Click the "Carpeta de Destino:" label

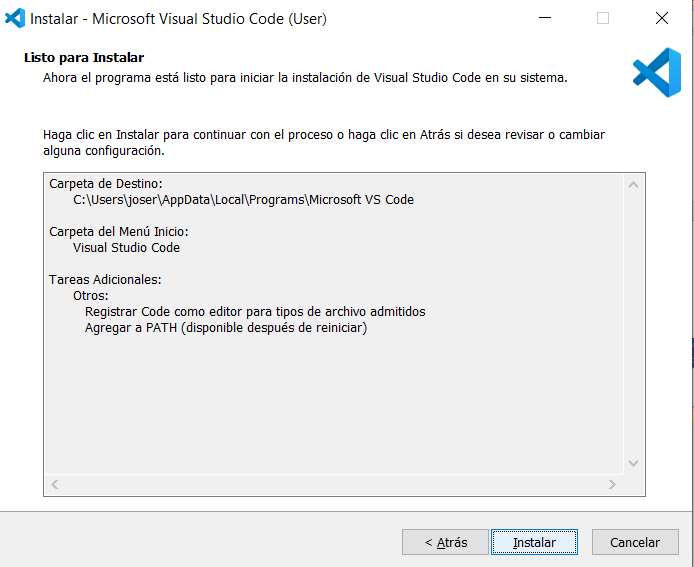pos(105,183)
